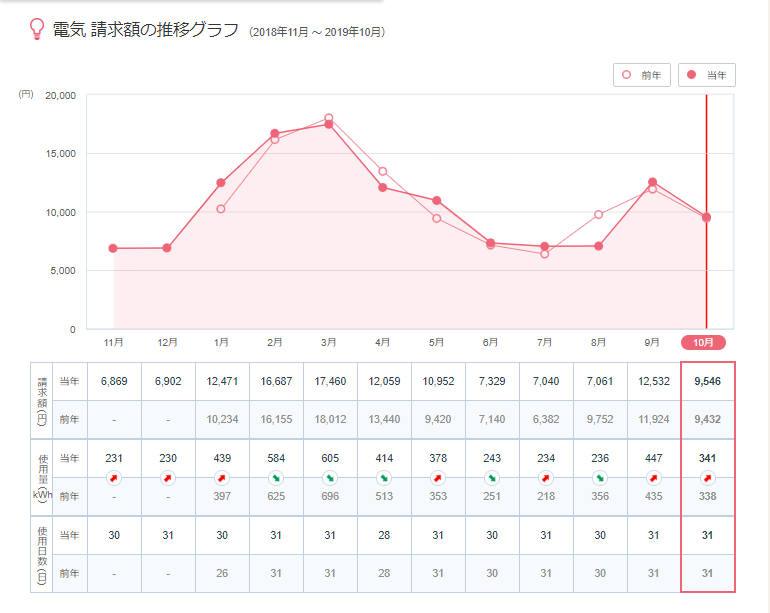Click the 9,752 previous-year billing cell
The height and width of the screenshot is (613, 770).
[x=600, y=419]
